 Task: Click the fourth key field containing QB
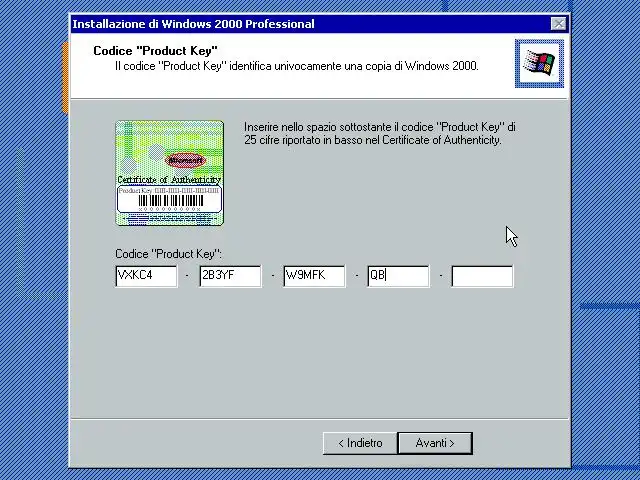click(x=398, y=276)
